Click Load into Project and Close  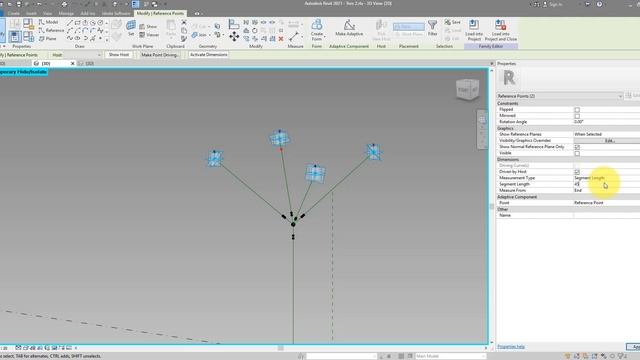pyautogui.click(x=501, y=30)
